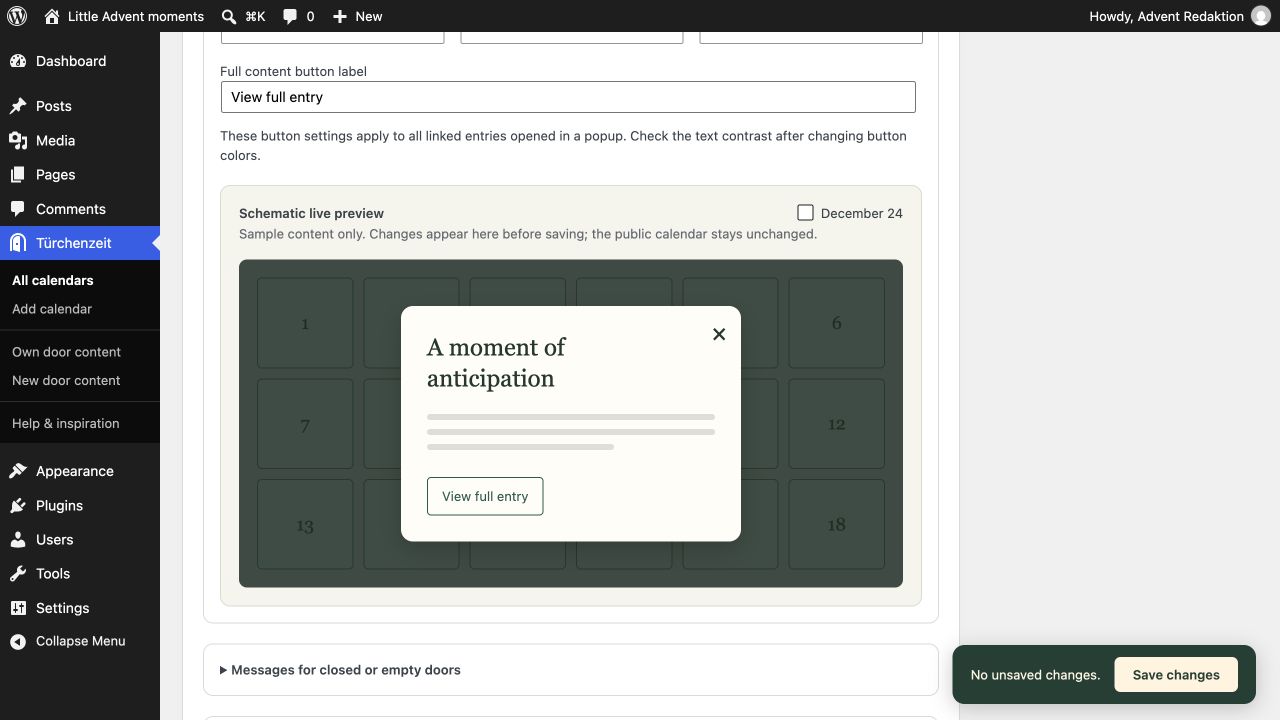Open the Pages menu item
1280x720 pixels.
click(x=80, y=175)
